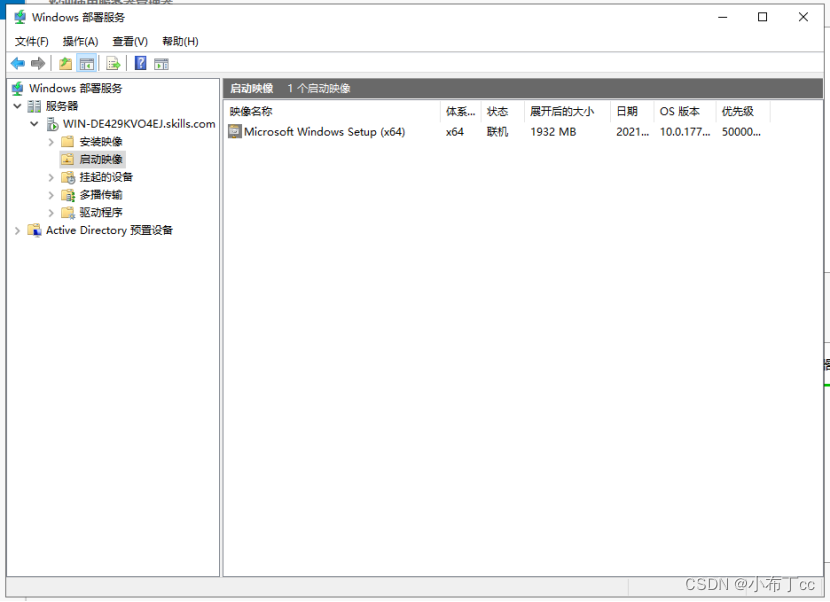Click the 安装映像 folder icon
The width and height of the screenshot is (830, 602).
(x=67, y=142)
